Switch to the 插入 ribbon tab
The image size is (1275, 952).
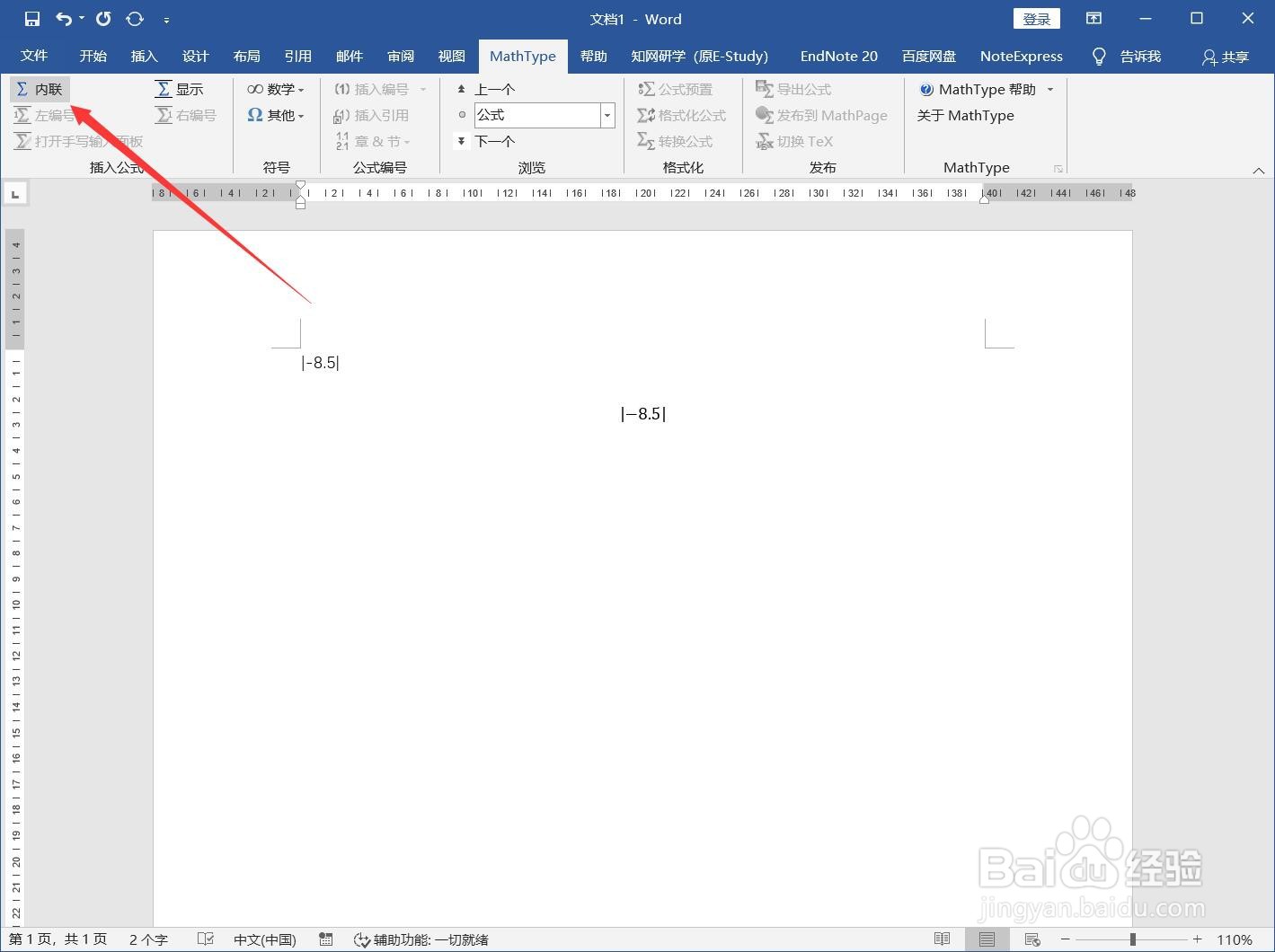tap(144, 56)
